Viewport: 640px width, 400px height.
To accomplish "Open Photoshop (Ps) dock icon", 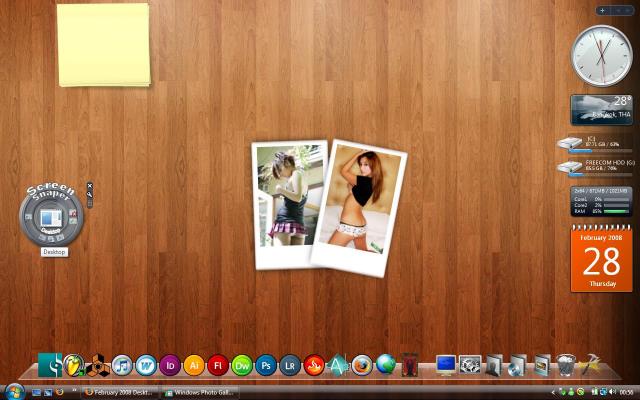I will (x=266, y=365).
